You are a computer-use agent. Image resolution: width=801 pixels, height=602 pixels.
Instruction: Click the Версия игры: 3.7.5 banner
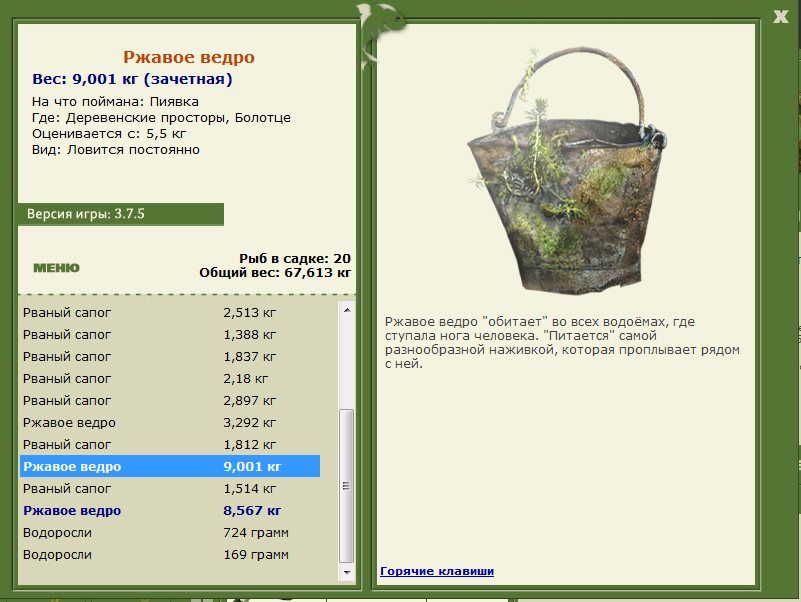(121, 214)
